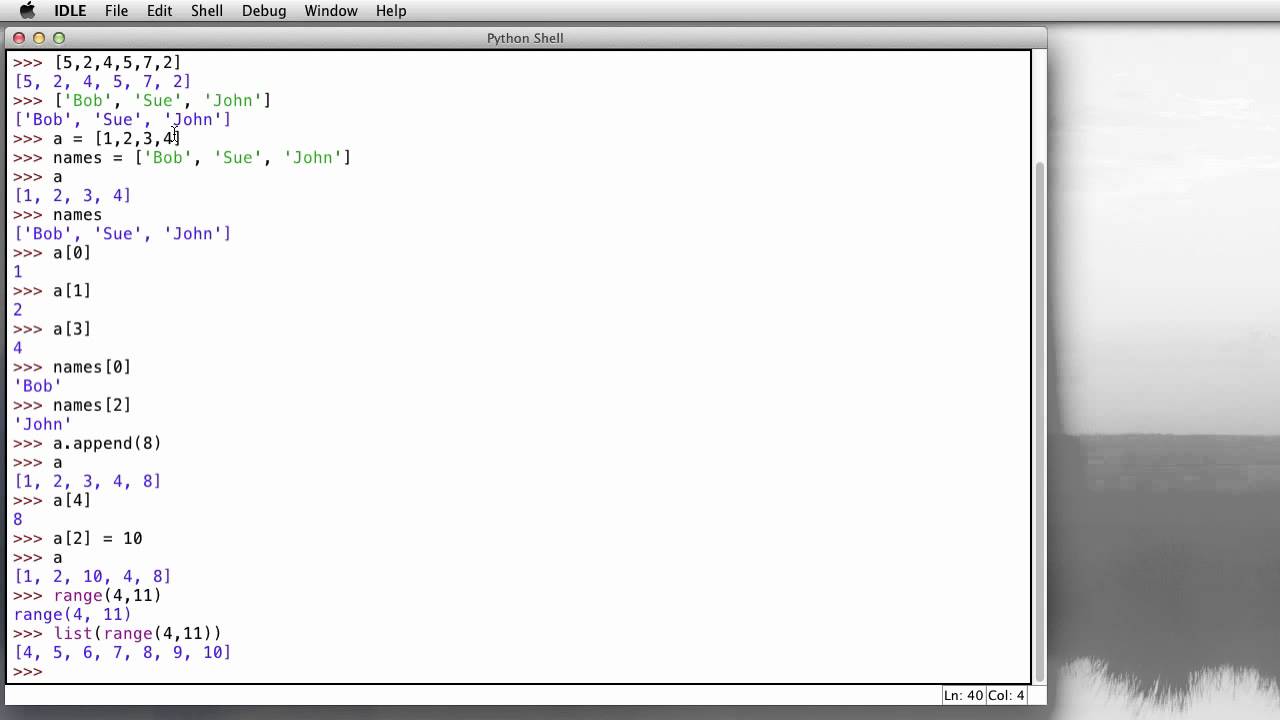This screenshot has width=1280, height=720.
Task: Click the output '[5, 2, 4, 5, 7, 2]'
Action: pyautogui.click(x=102, y=81)
